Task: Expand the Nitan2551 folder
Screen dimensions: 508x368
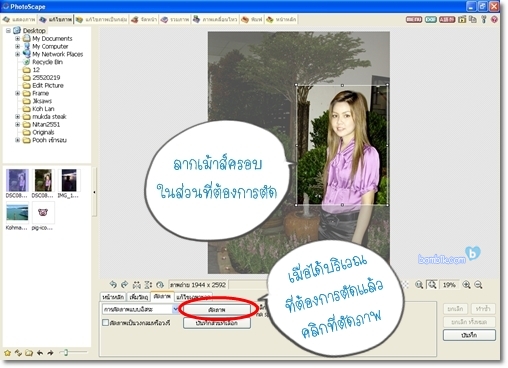Action: click(17, 124)
